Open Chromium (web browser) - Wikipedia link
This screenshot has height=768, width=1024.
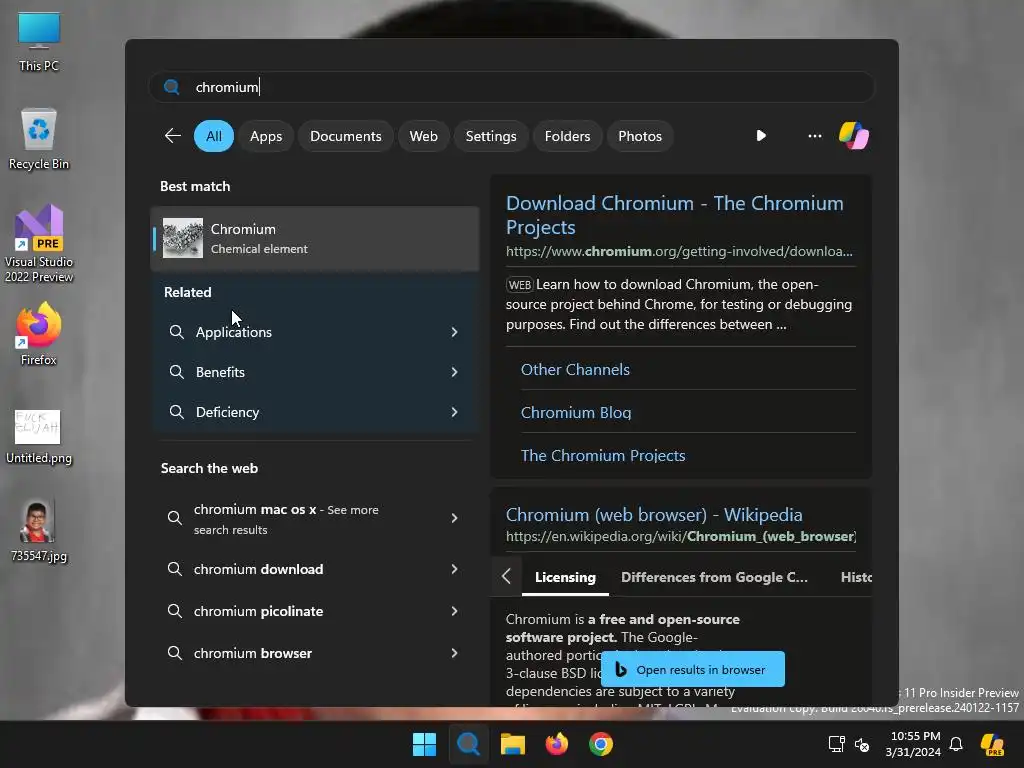(654, 515)
